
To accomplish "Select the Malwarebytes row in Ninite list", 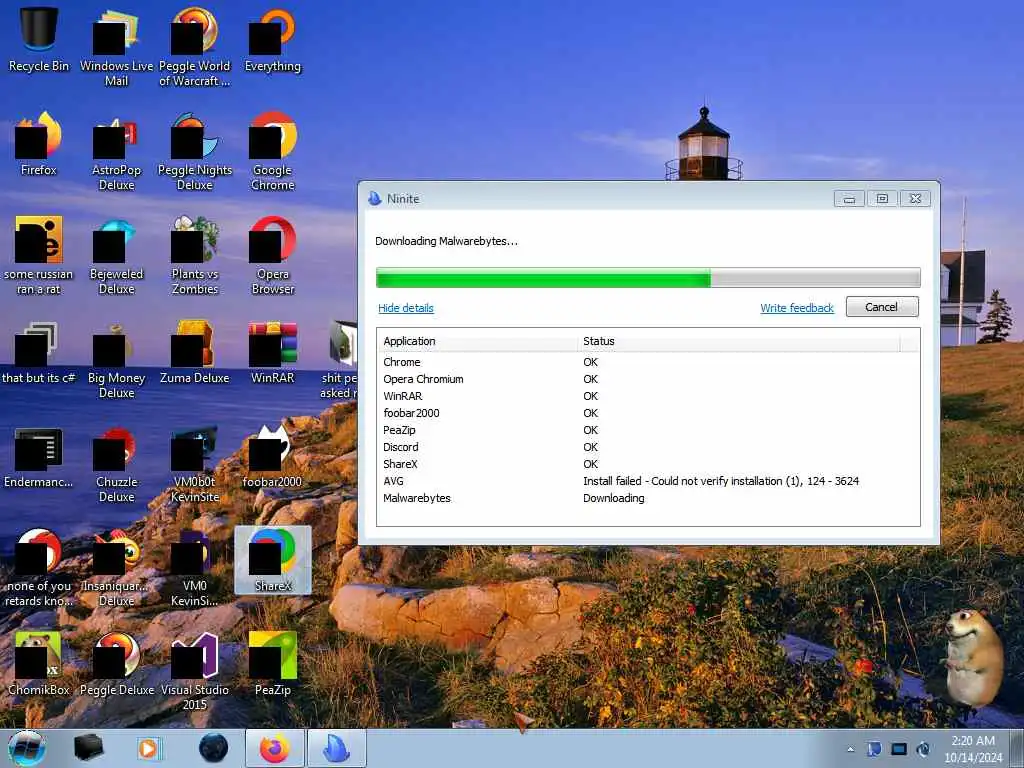I will click(648, 498).
